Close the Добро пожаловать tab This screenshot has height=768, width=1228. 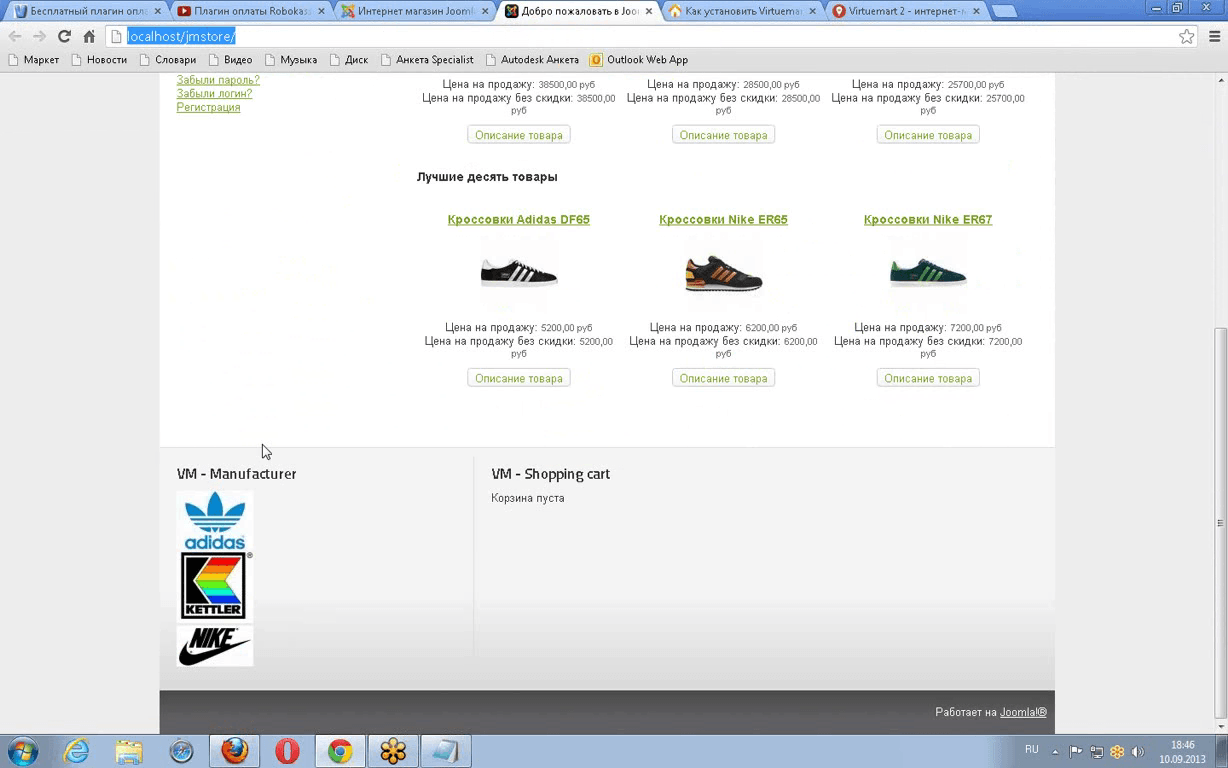pyautogui.click(x=648, y=12)
